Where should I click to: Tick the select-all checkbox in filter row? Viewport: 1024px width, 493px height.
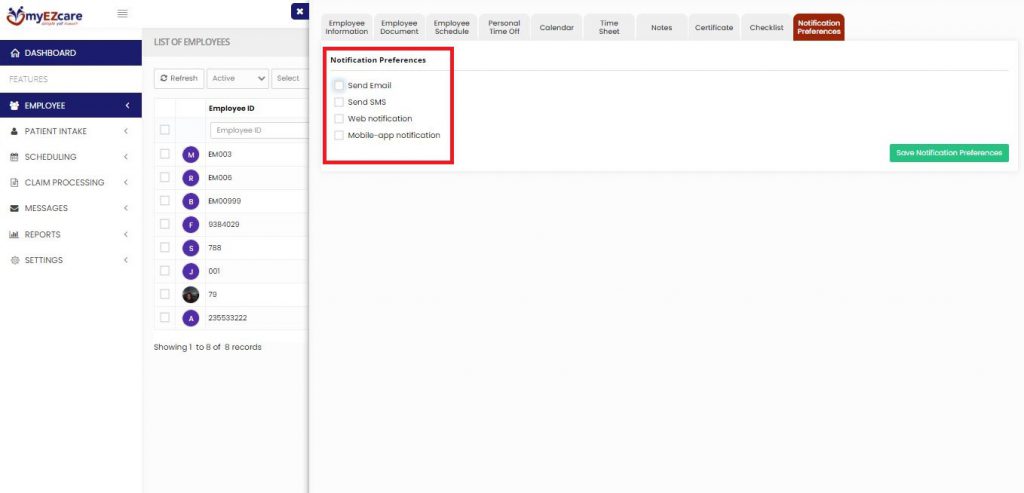click(x=165, y=130)
